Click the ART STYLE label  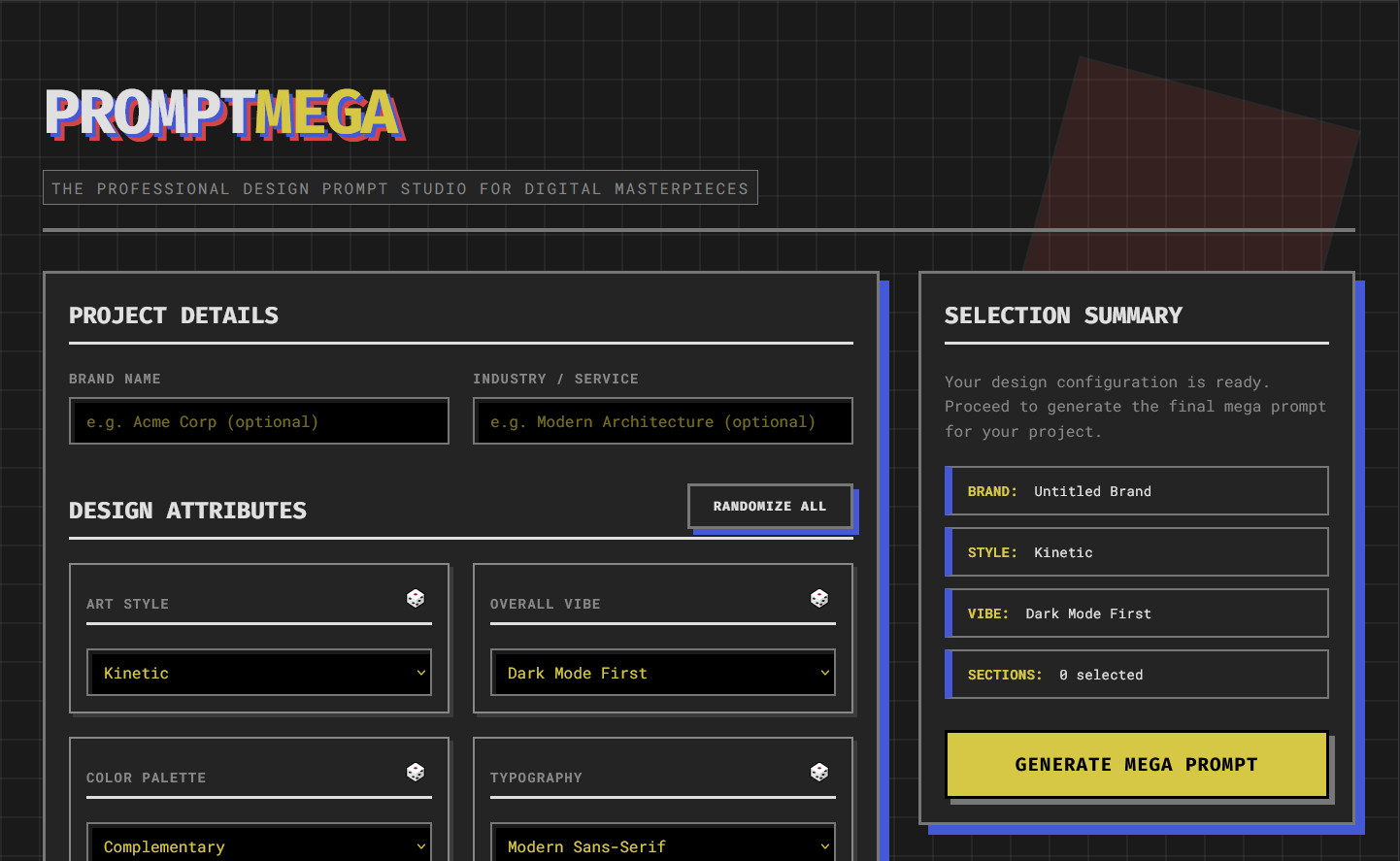pos(127,604)
